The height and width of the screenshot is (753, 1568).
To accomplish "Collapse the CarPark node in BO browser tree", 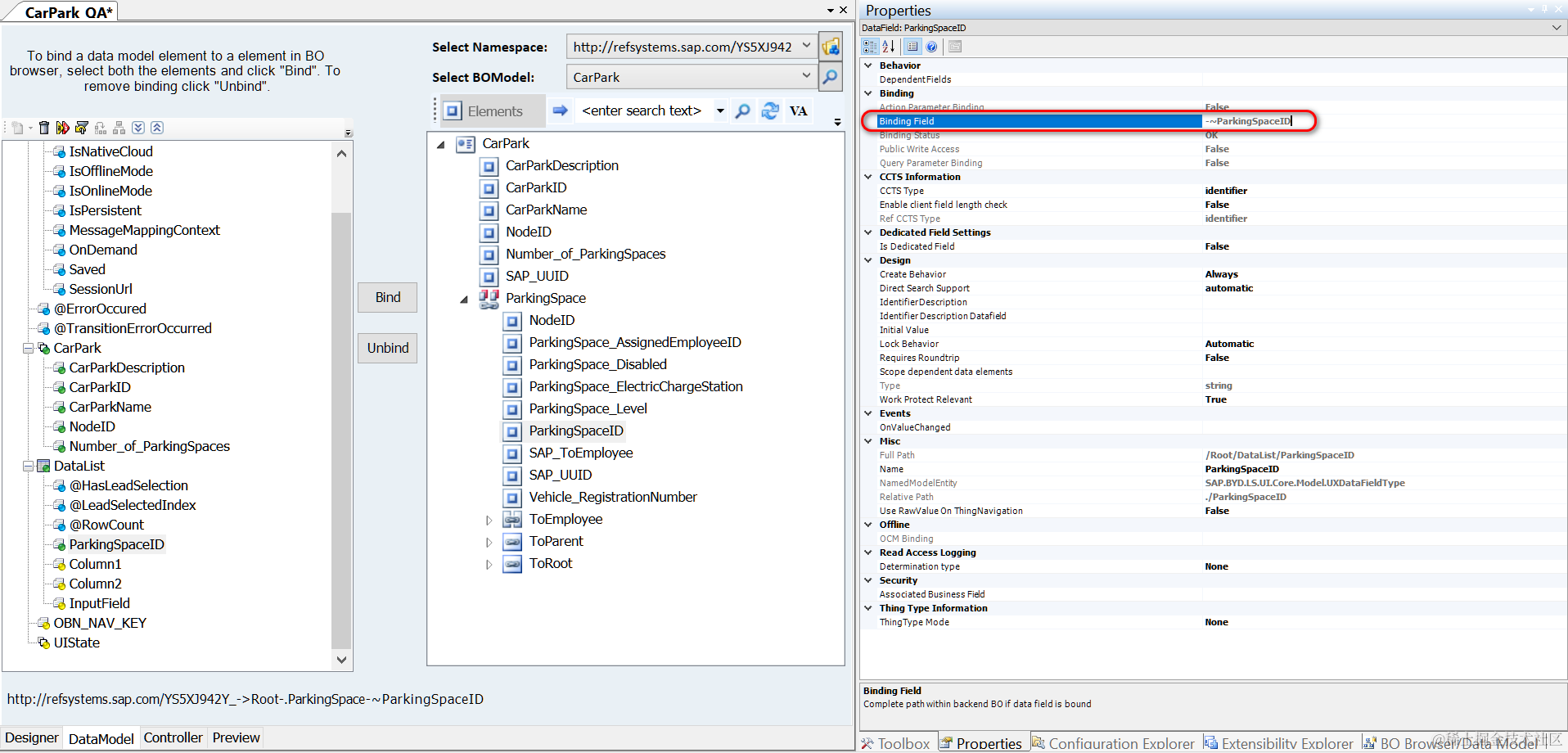I will pyautogui.click(x=440, y=145).
